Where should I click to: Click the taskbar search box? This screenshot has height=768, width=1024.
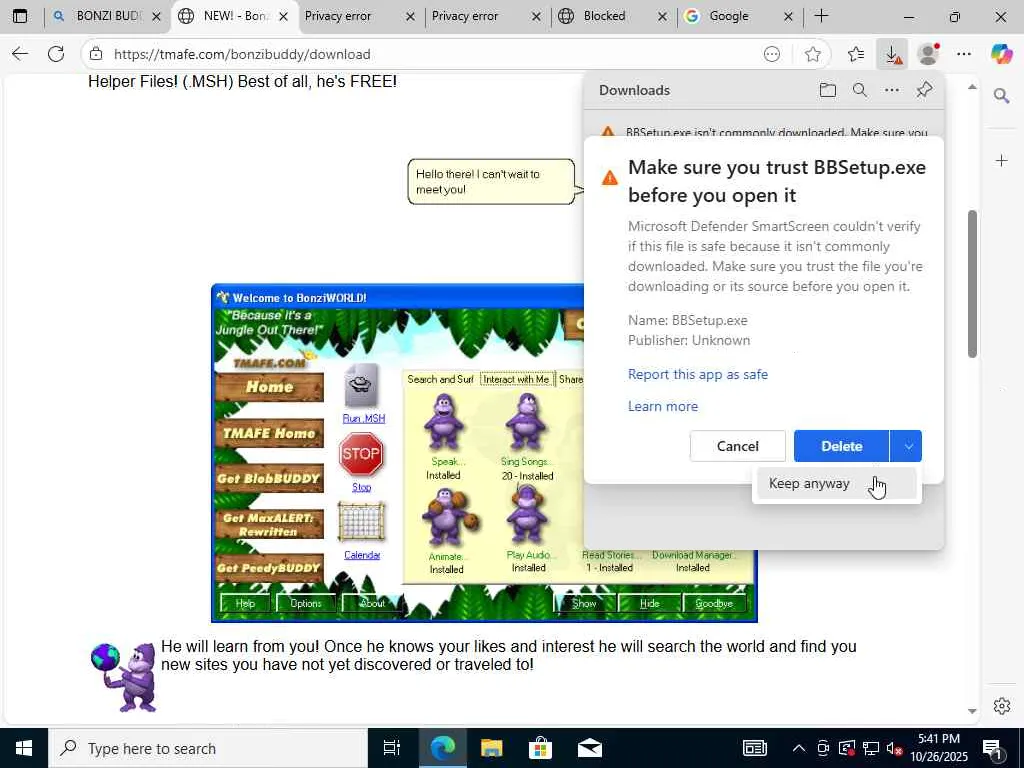pos(208,748)
